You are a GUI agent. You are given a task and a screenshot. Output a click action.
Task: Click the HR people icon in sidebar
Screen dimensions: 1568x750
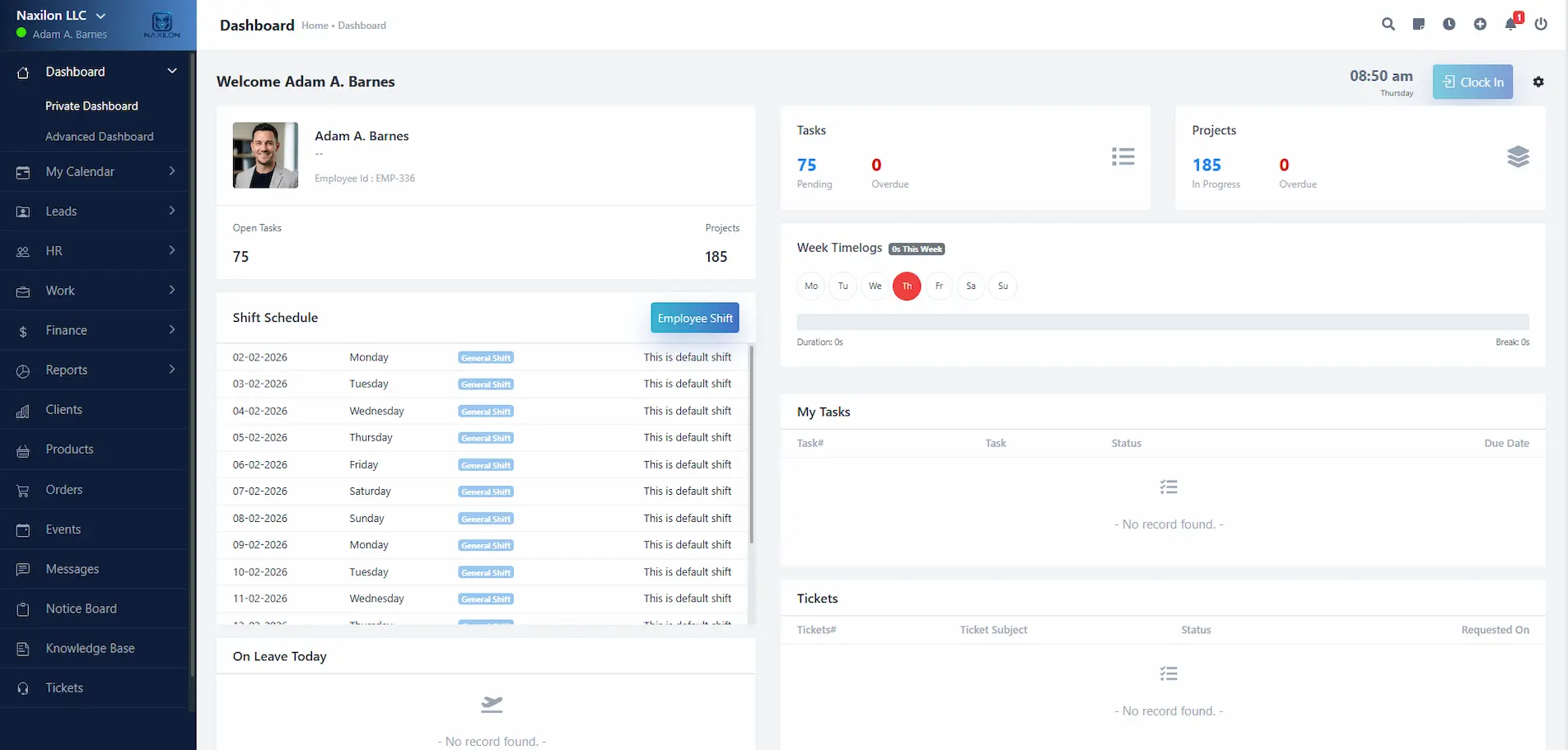[23, 252]
